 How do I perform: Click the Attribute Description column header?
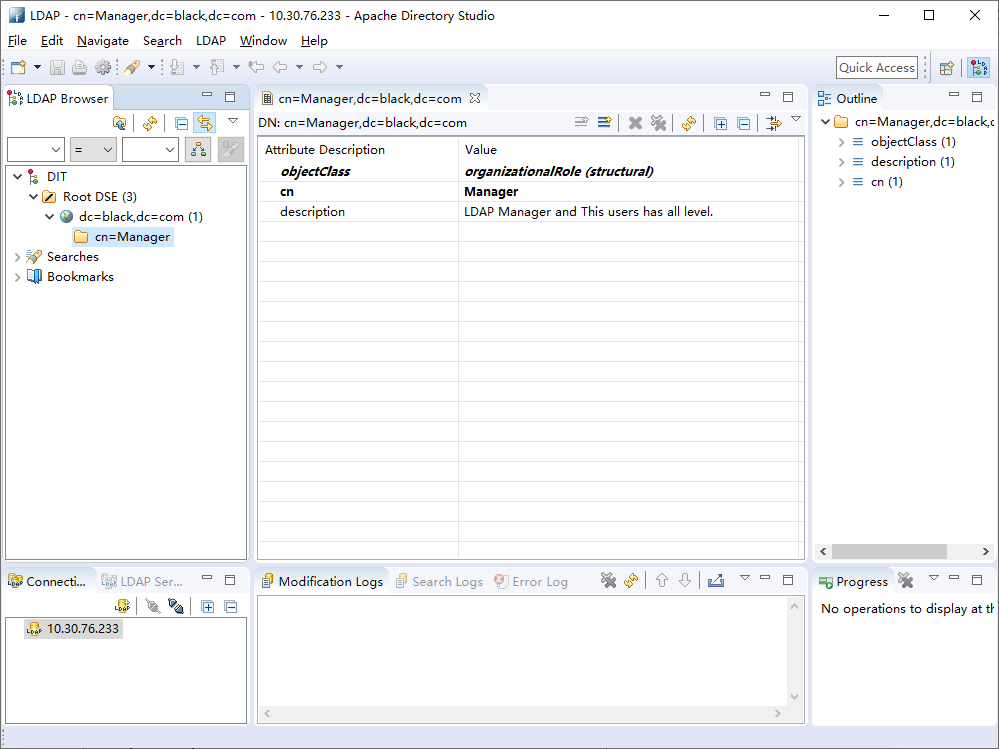coord(358,150)
